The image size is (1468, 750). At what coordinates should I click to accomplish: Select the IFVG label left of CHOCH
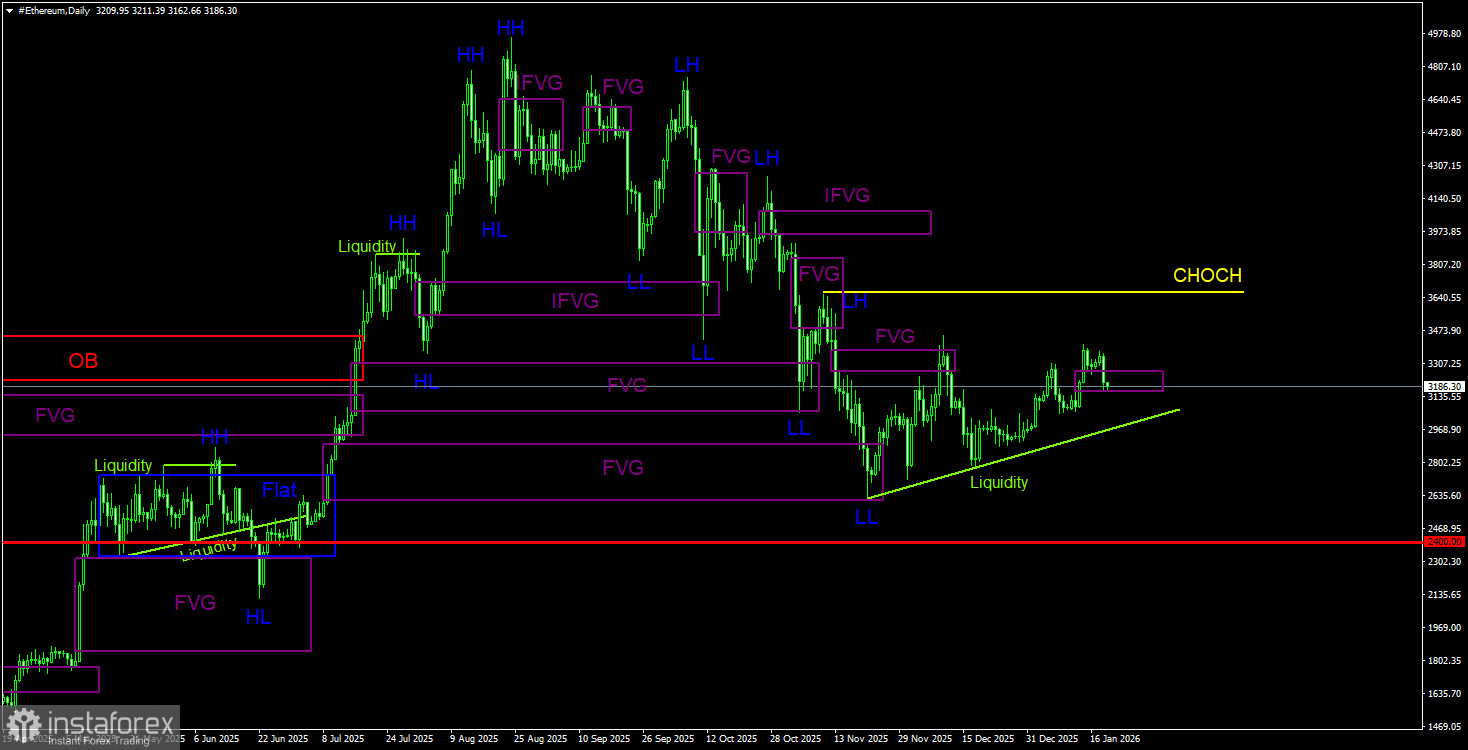point(847,195)
